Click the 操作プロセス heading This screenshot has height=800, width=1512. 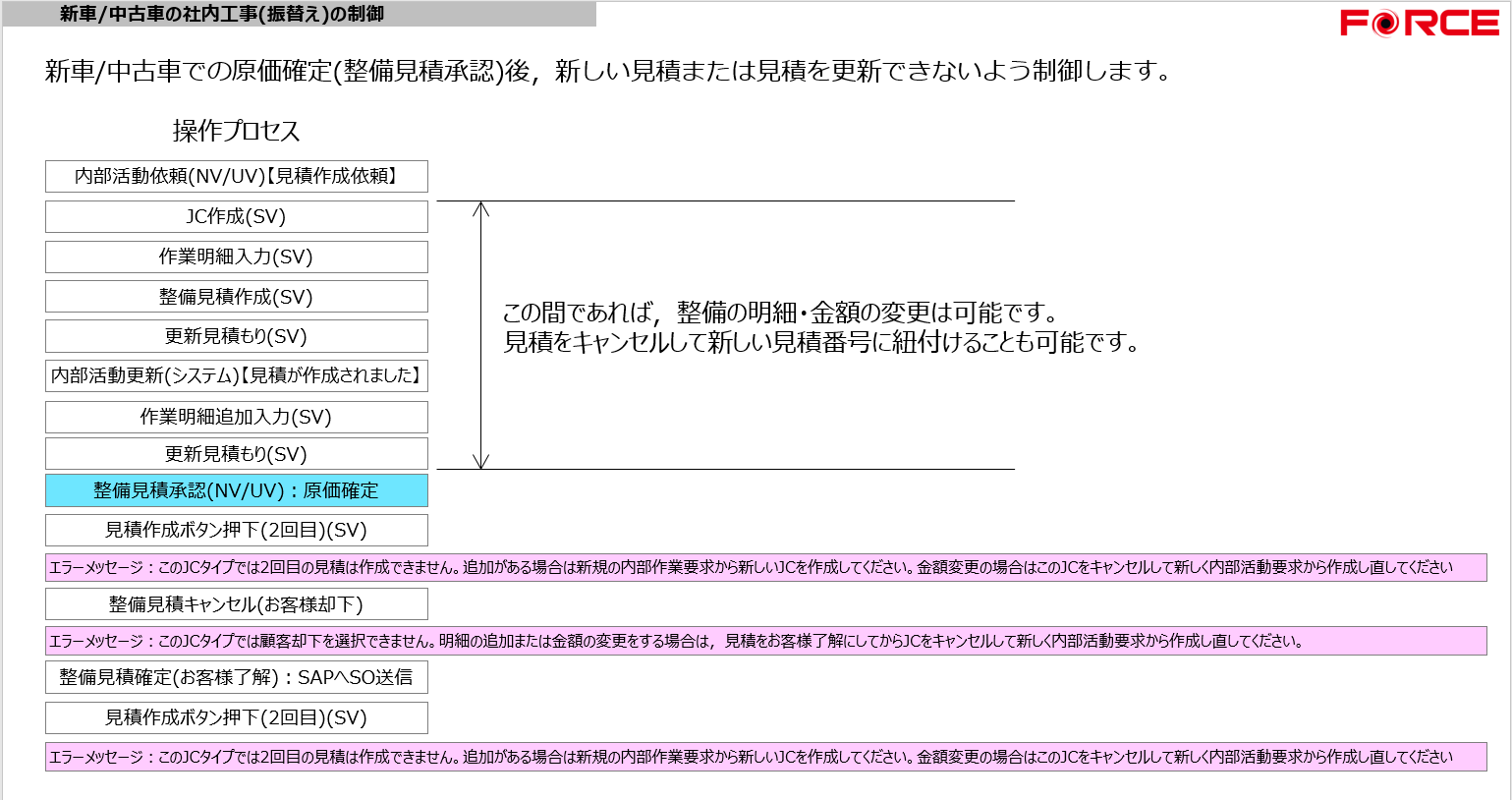point(236,131)
